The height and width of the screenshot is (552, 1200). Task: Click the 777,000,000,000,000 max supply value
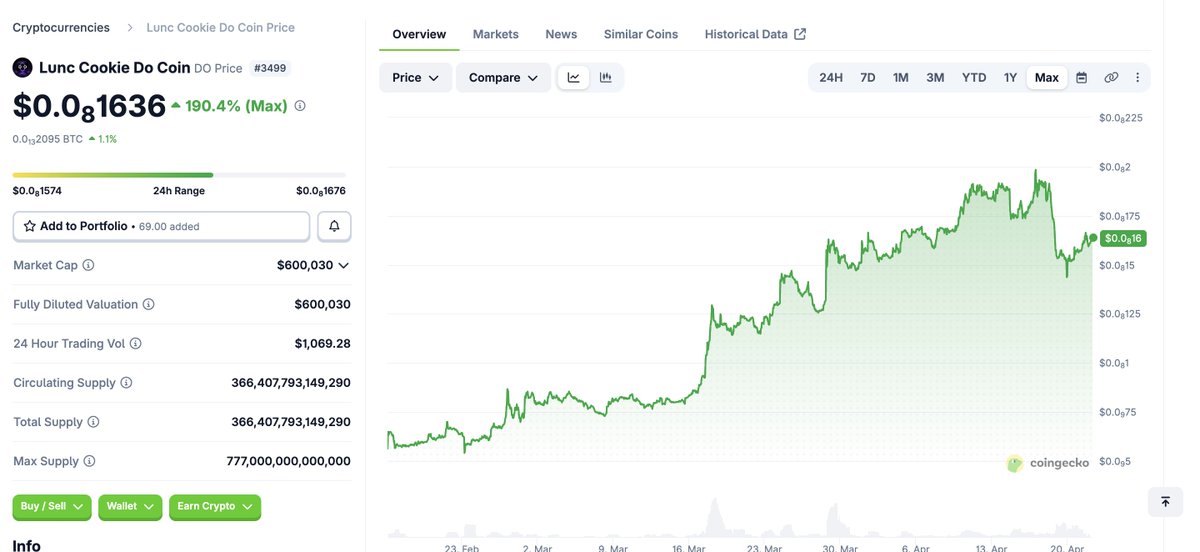[289, 461]
